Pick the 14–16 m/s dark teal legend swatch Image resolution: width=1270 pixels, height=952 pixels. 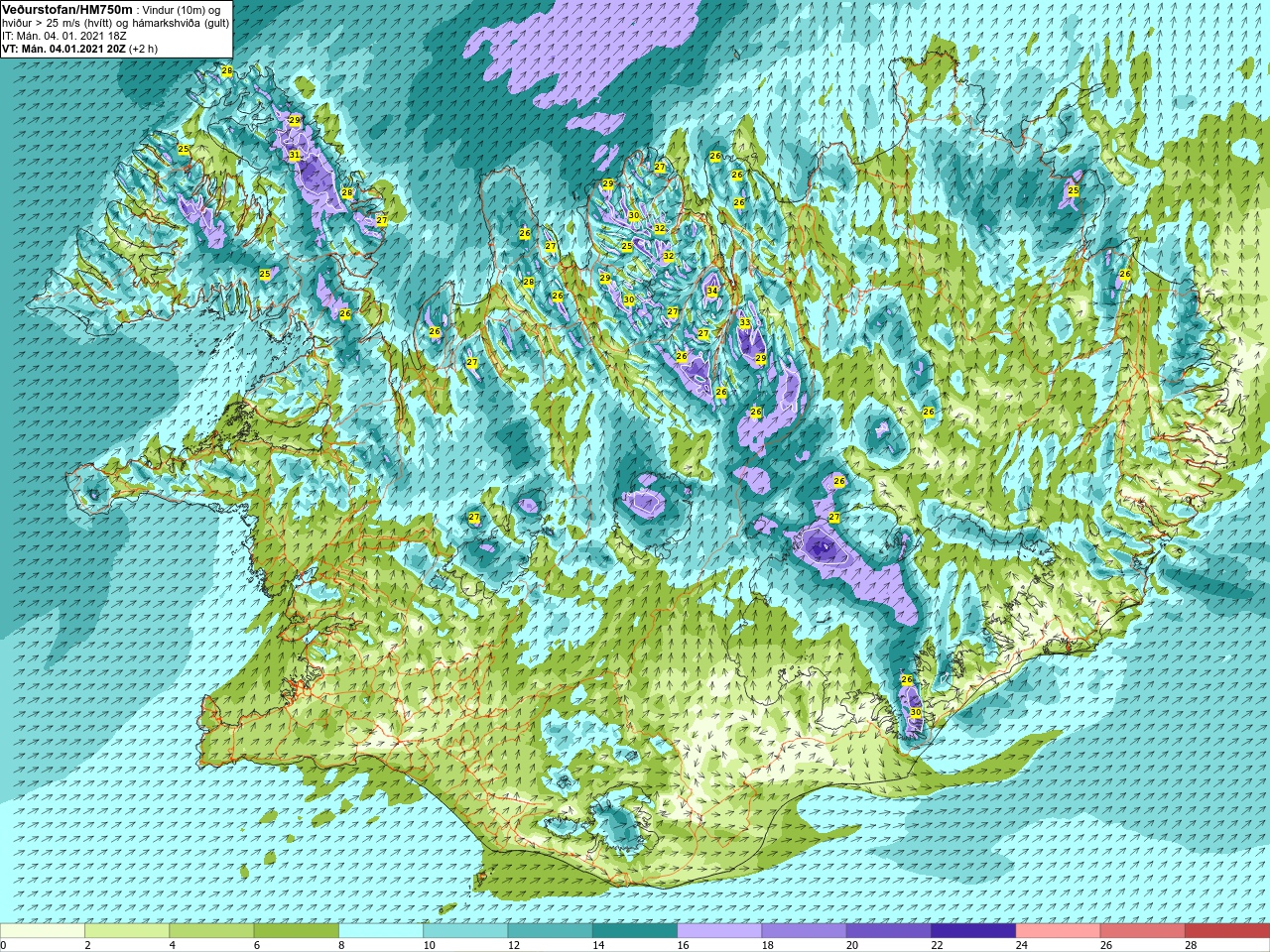point(635,931)
